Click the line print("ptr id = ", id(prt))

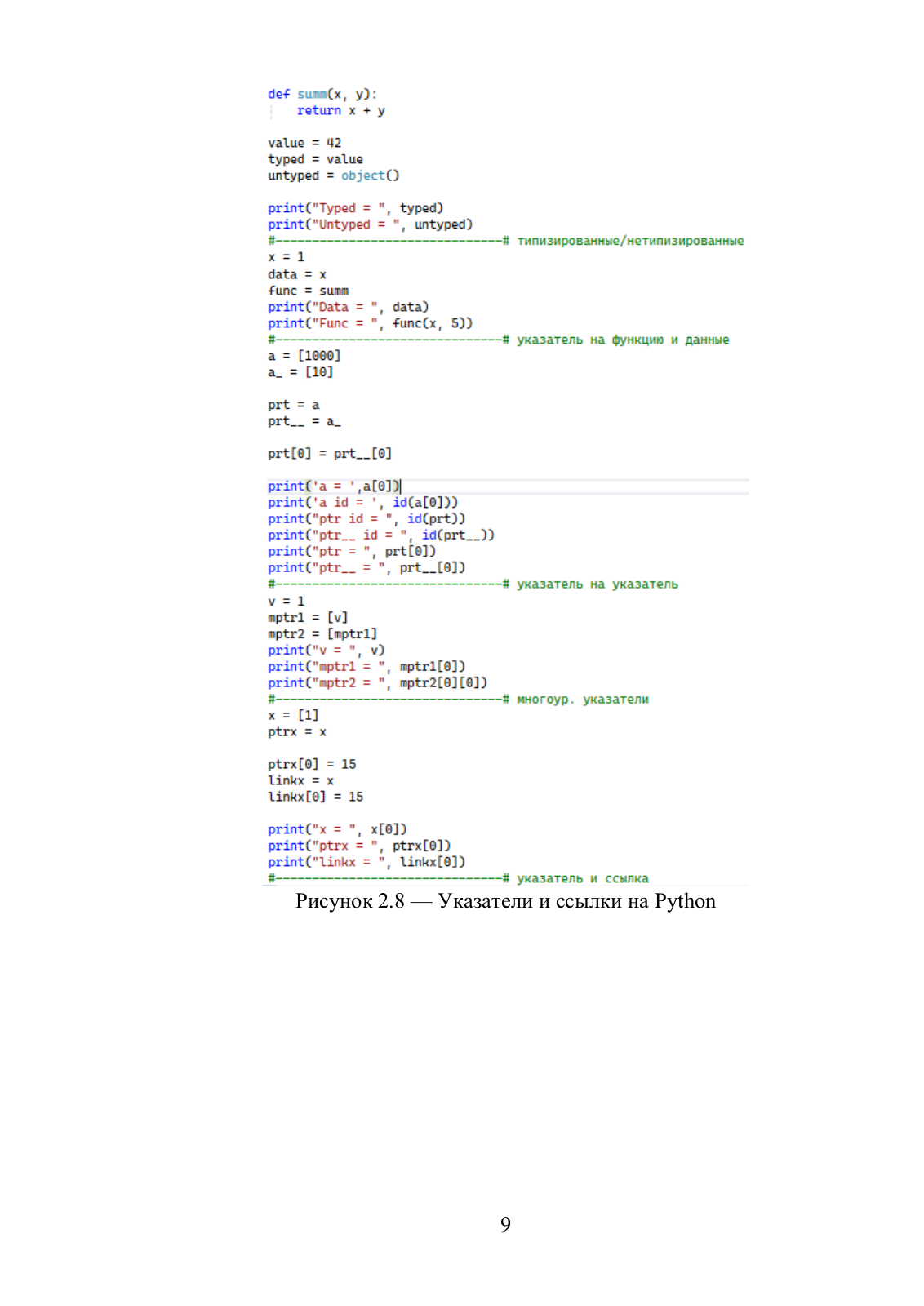366,519
